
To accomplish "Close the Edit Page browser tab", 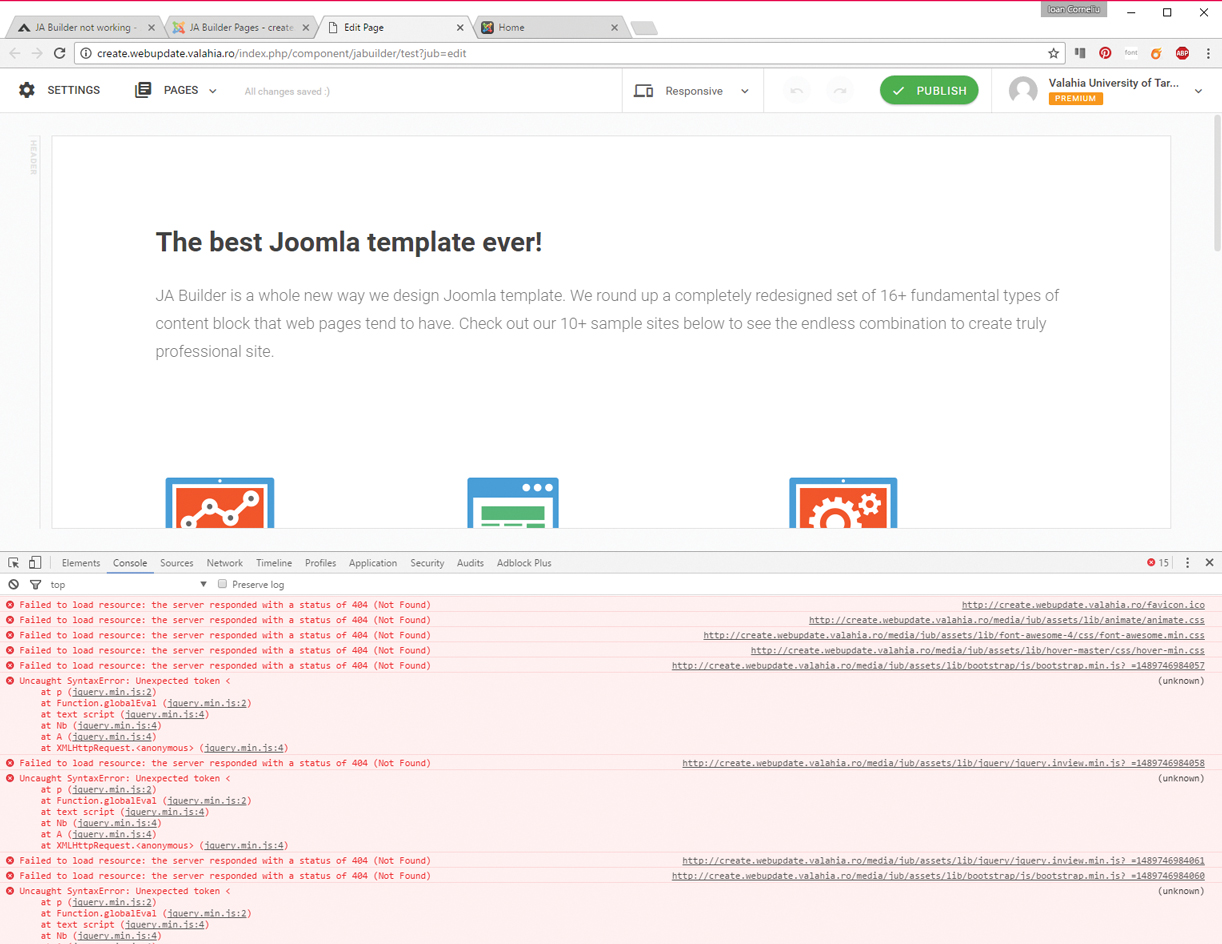I will (x=460, y=28).
